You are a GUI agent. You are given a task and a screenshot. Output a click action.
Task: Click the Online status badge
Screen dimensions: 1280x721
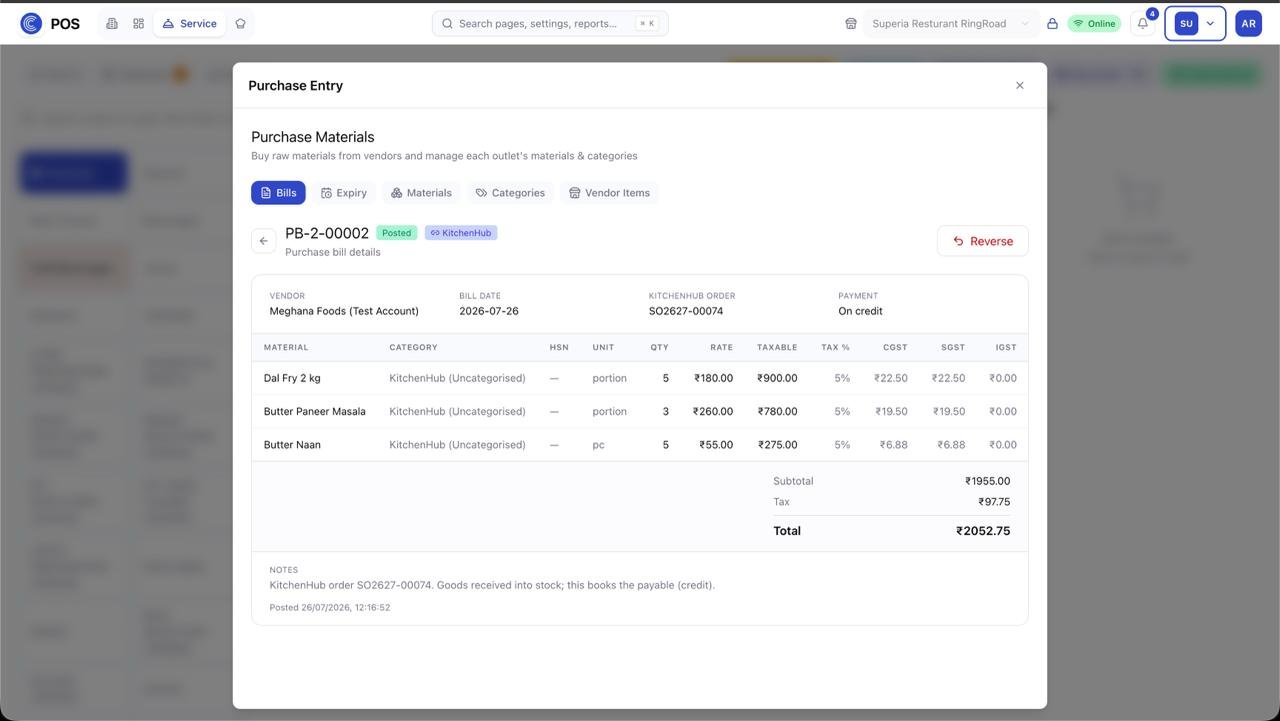pos(1094,23)
